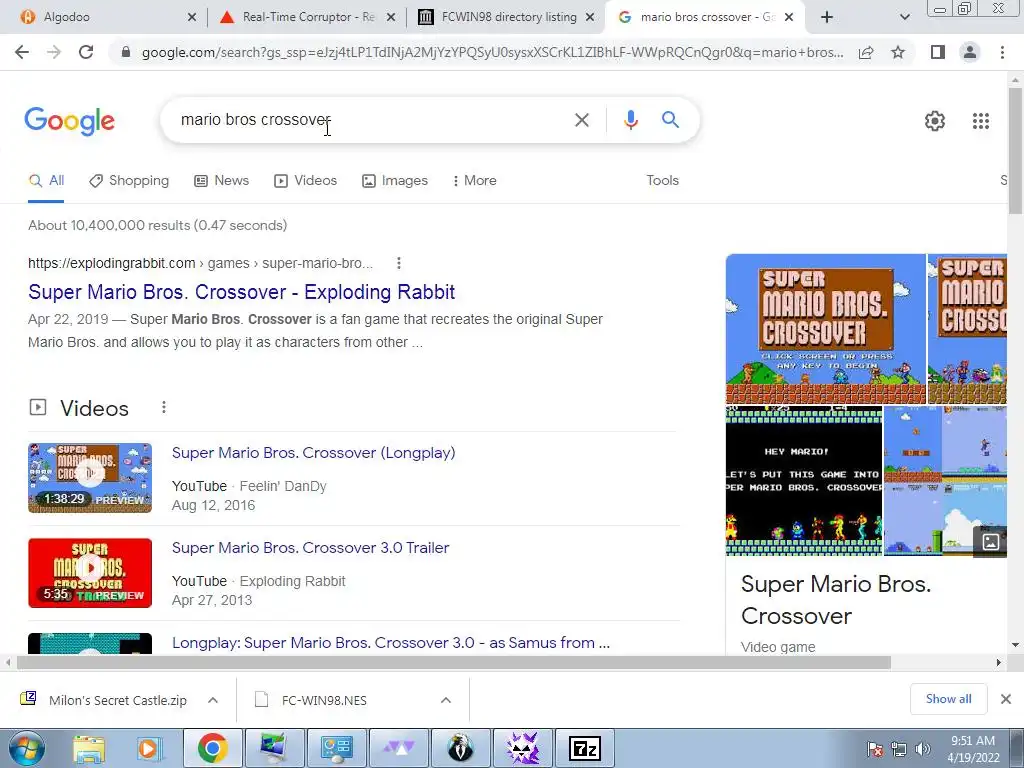Click the explodingrabbit.com breadcrumb URL
The image size is (1024, 768).
tap(200, 263)
